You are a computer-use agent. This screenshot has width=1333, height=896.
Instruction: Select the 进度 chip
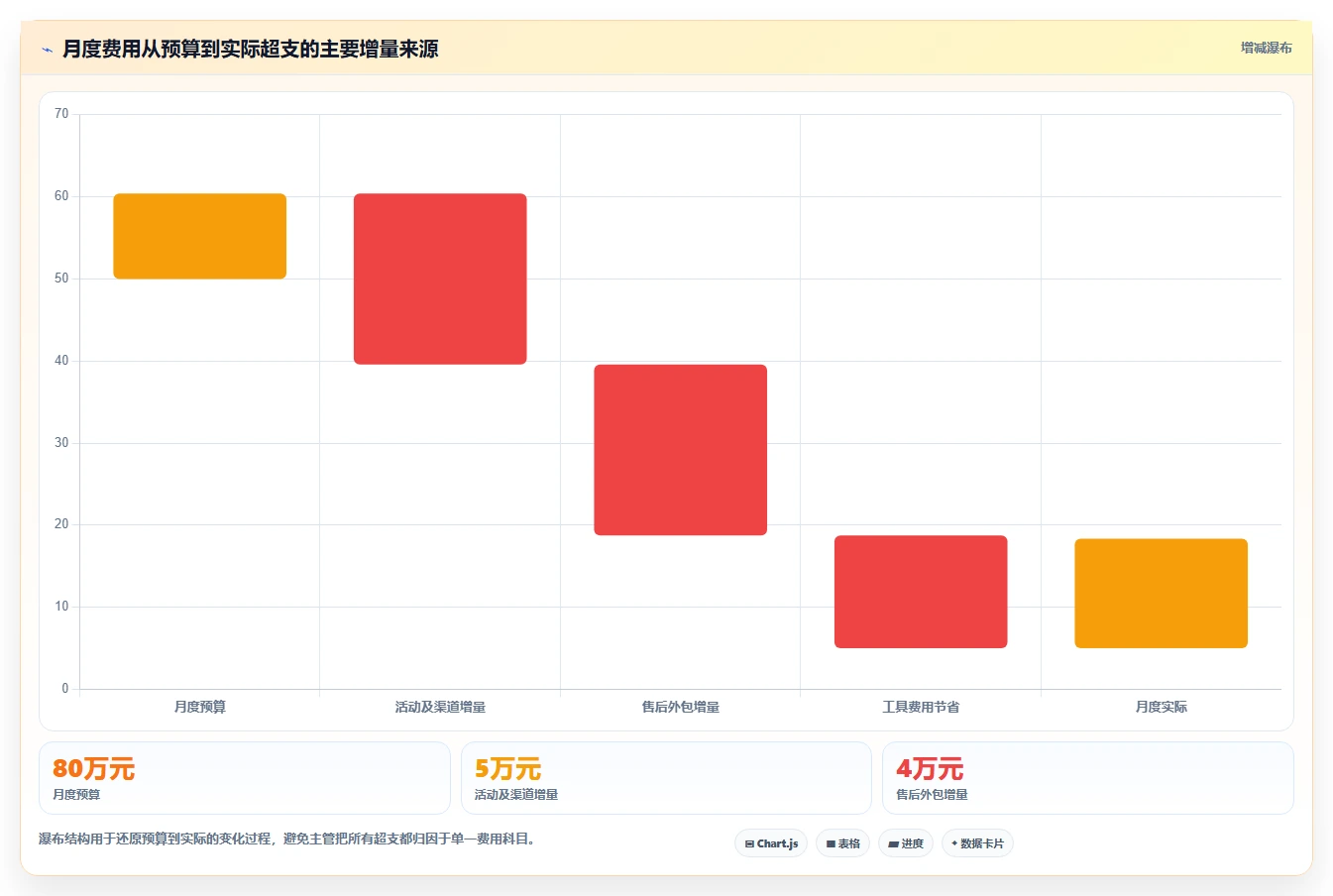coord(906,843)
